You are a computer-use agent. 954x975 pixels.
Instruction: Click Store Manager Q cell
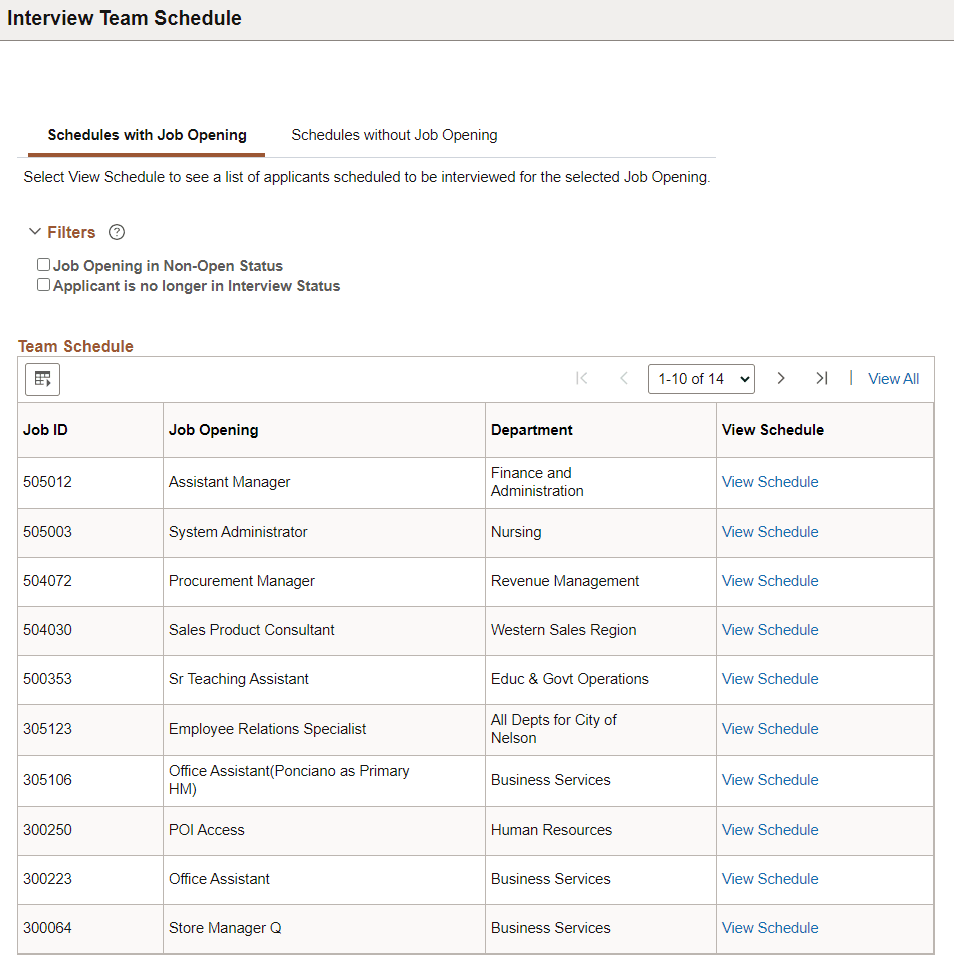tap(324, 928)
